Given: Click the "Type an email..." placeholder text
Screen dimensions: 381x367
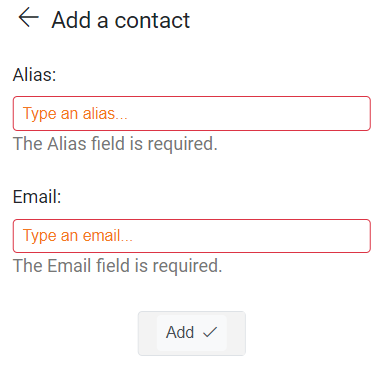Looking at the screenshot, I should tap(78, 236).
